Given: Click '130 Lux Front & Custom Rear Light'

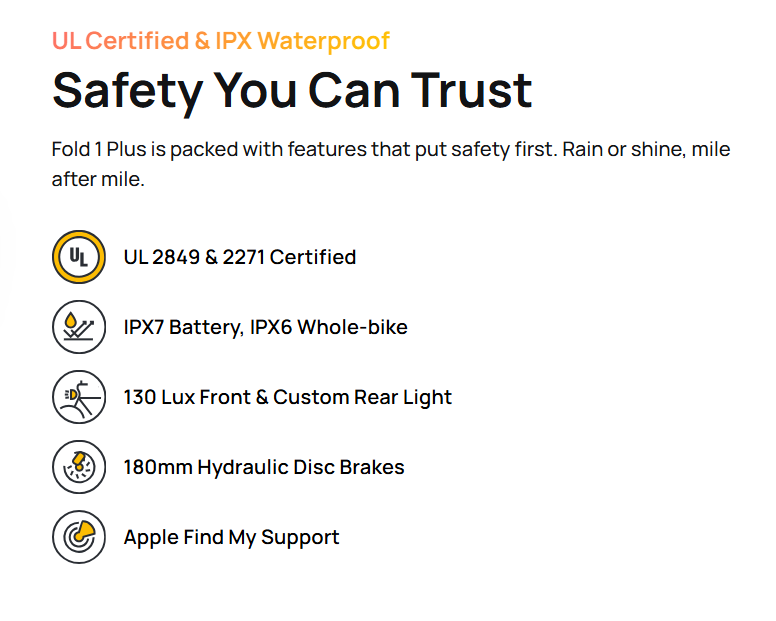Looking at the screenshot, I should [287, 397].
